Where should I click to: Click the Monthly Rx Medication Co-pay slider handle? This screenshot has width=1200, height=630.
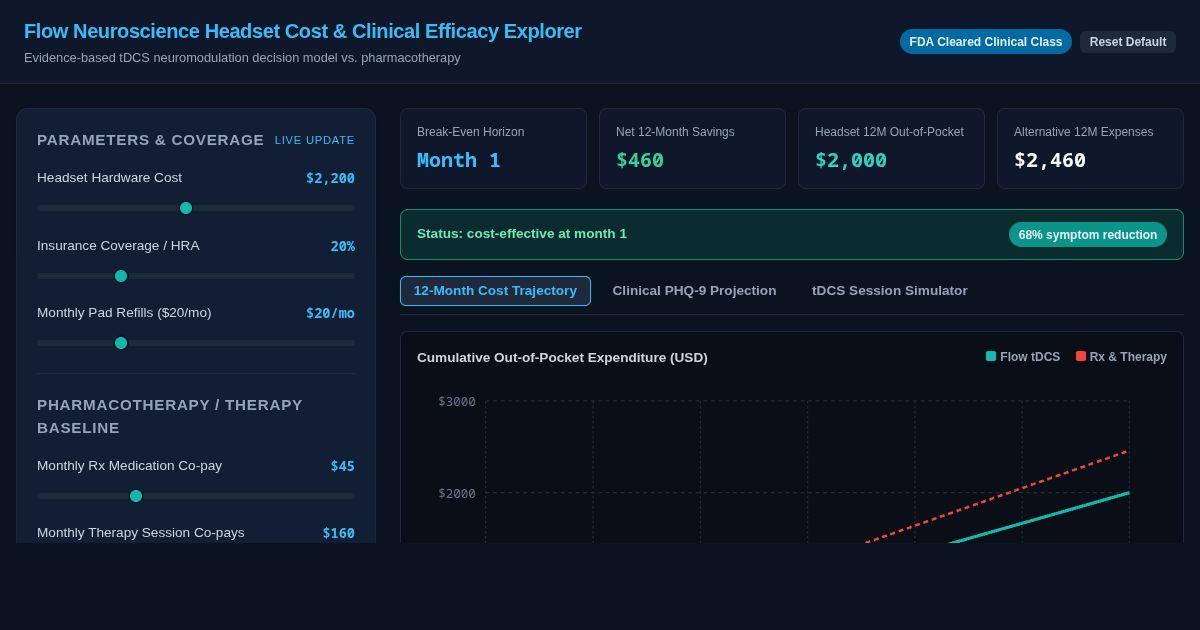(x=136, y=496)
